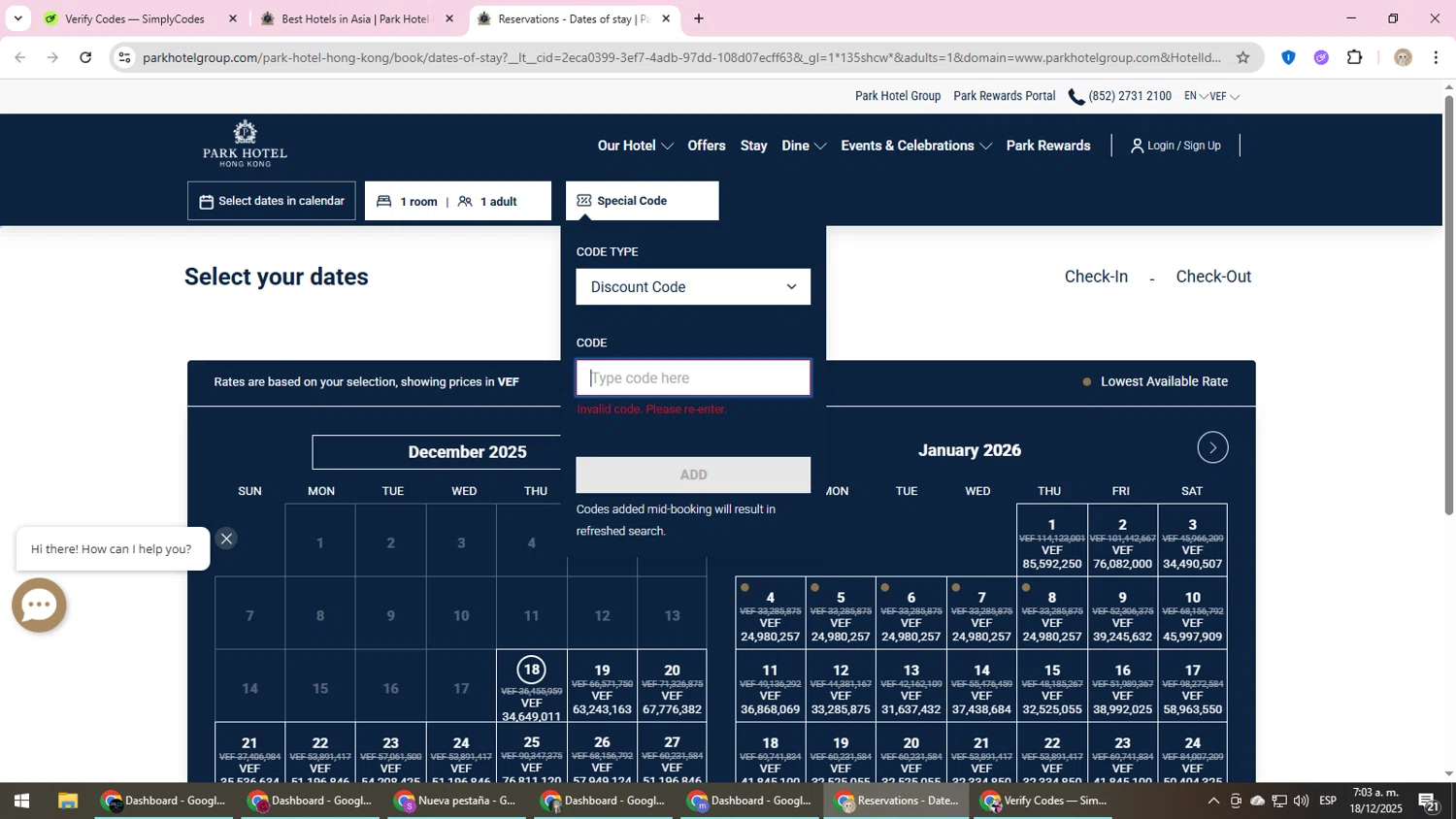The width and height of the screenshot is (1456, 819).
Task: Click the Check-In label
Action: coord(1096,277)
